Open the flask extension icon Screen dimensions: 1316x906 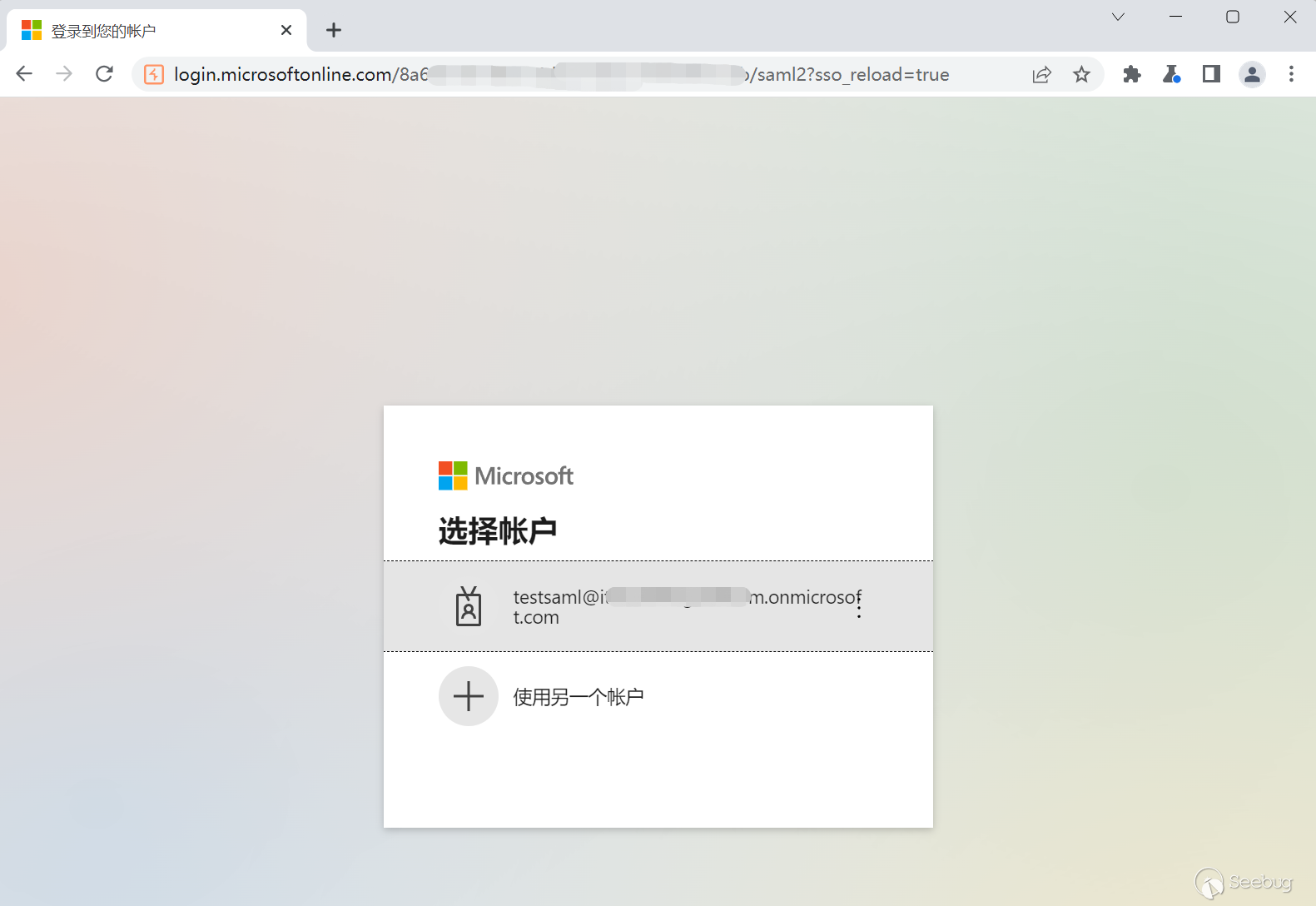pos(1171,75)
